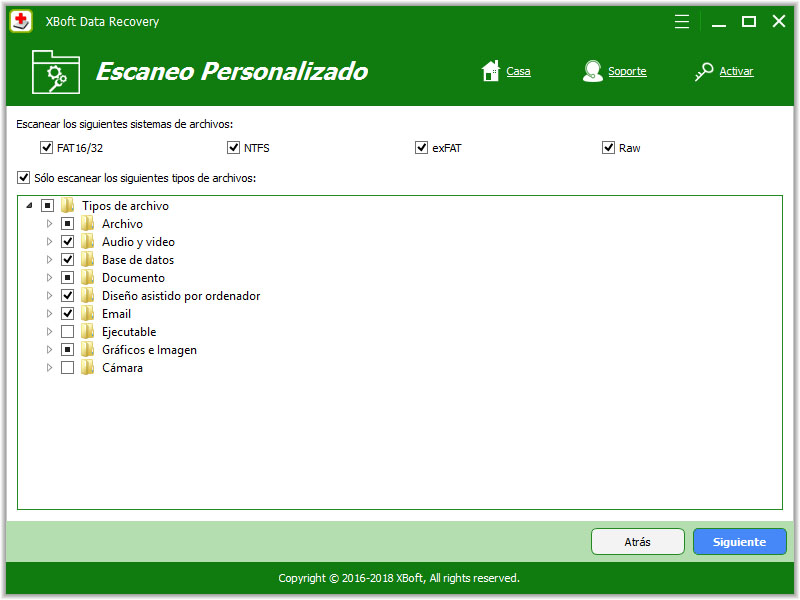Expand Diseño asistido por ordenador node
This screenshot has width=800, height=600.
pos(49,295)
